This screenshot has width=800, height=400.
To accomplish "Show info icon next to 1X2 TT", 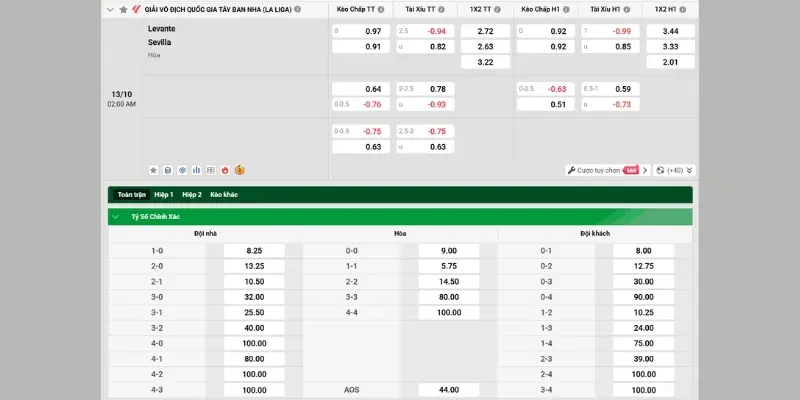I will [x=497, y=9].
